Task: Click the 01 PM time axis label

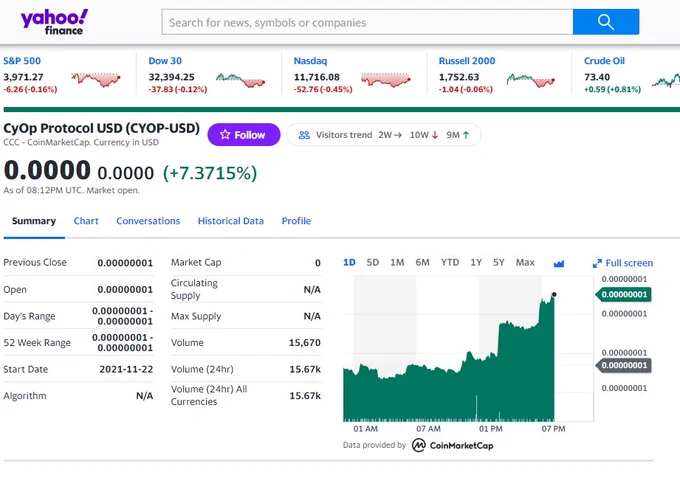Action: (x=491, y=429)
